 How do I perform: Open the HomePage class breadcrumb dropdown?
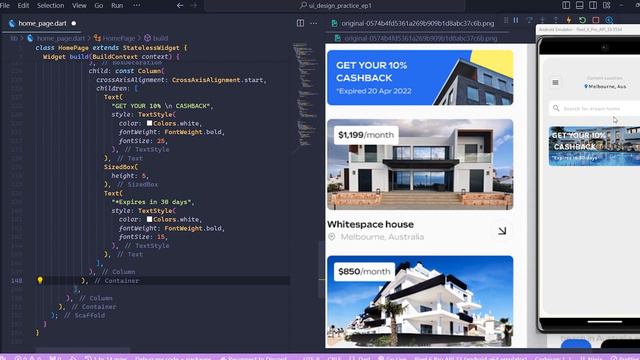pyautogui.click(x=114, y=38)
